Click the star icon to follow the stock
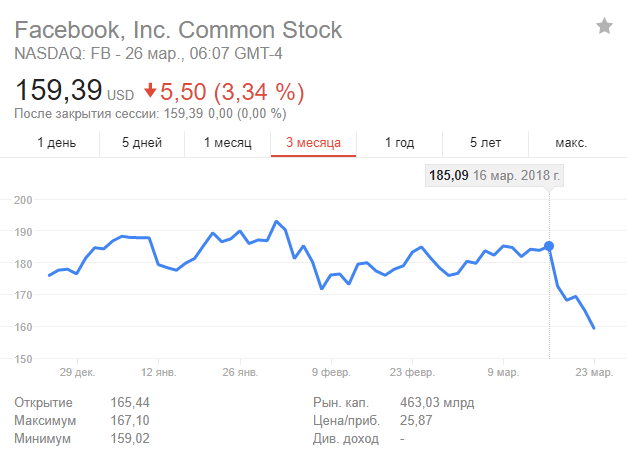Image resolution: width=627 pixels, height=472 pixels. [x=604, y=26]
